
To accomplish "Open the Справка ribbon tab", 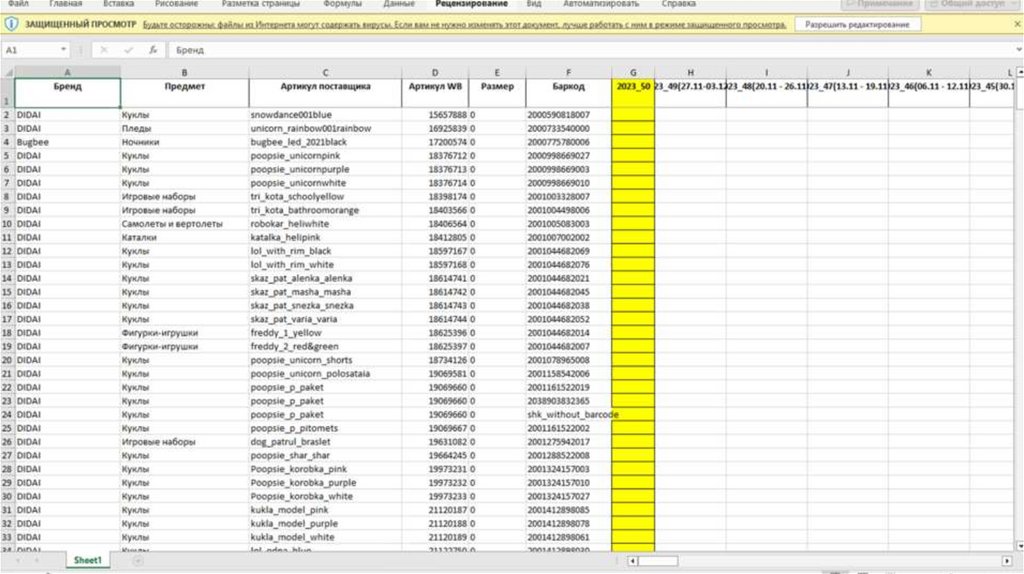I will pyautogui.click(x=679, y=4).
